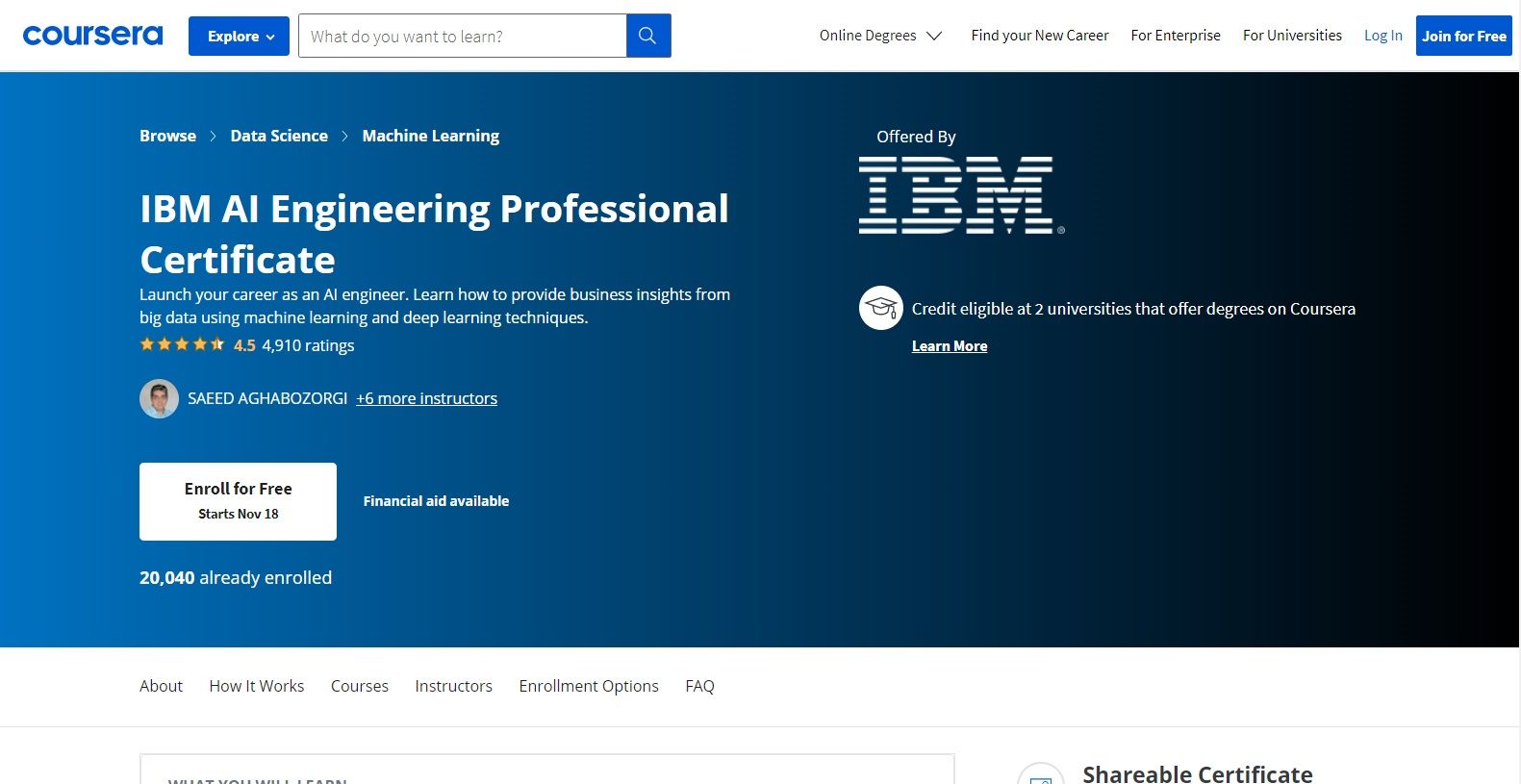Open the Explore dropdown menu
The image size is (1521, 784).
click(x=239, y=37)
